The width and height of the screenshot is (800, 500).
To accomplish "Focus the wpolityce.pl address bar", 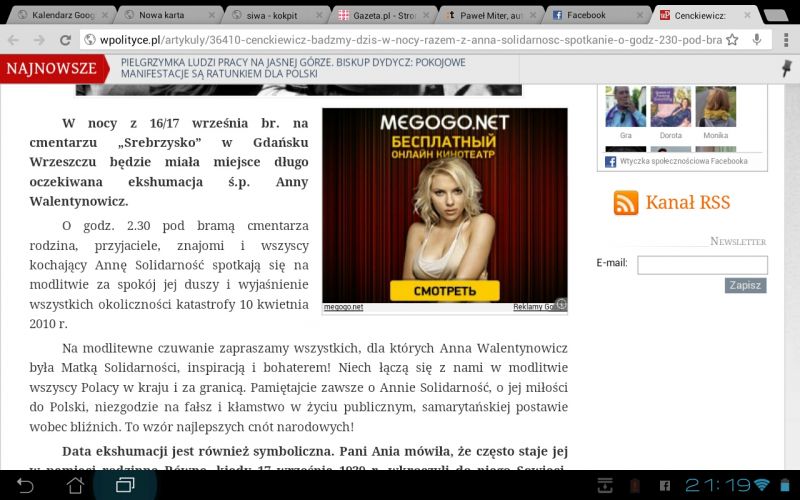I will (x=411, y=40).
